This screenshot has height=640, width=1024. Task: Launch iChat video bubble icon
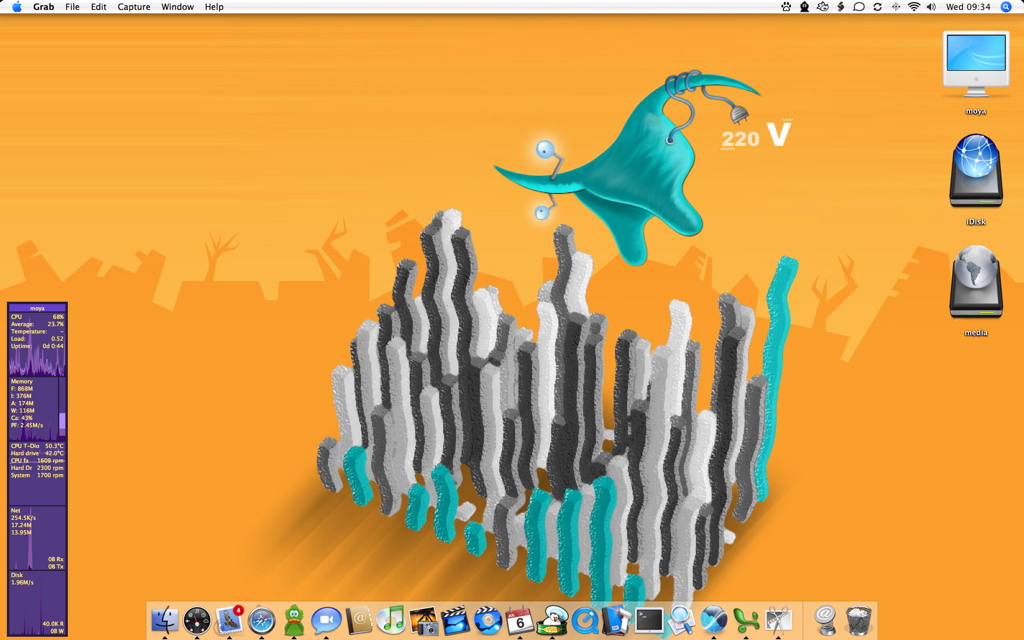pos(326,620)
